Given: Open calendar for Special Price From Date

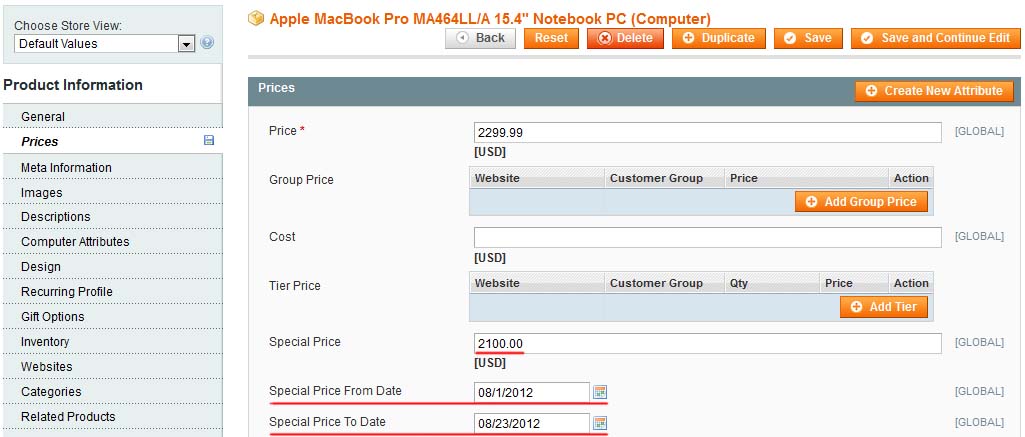Looking at the screenshot, I should [x=600, y=392].
